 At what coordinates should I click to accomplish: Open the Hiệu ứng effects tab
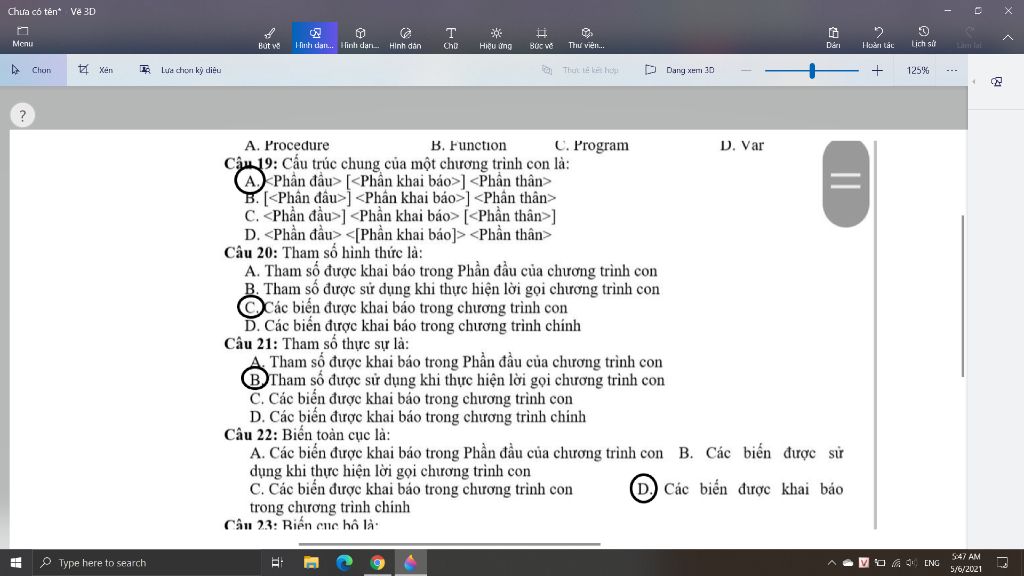click(x=496, y=38)
